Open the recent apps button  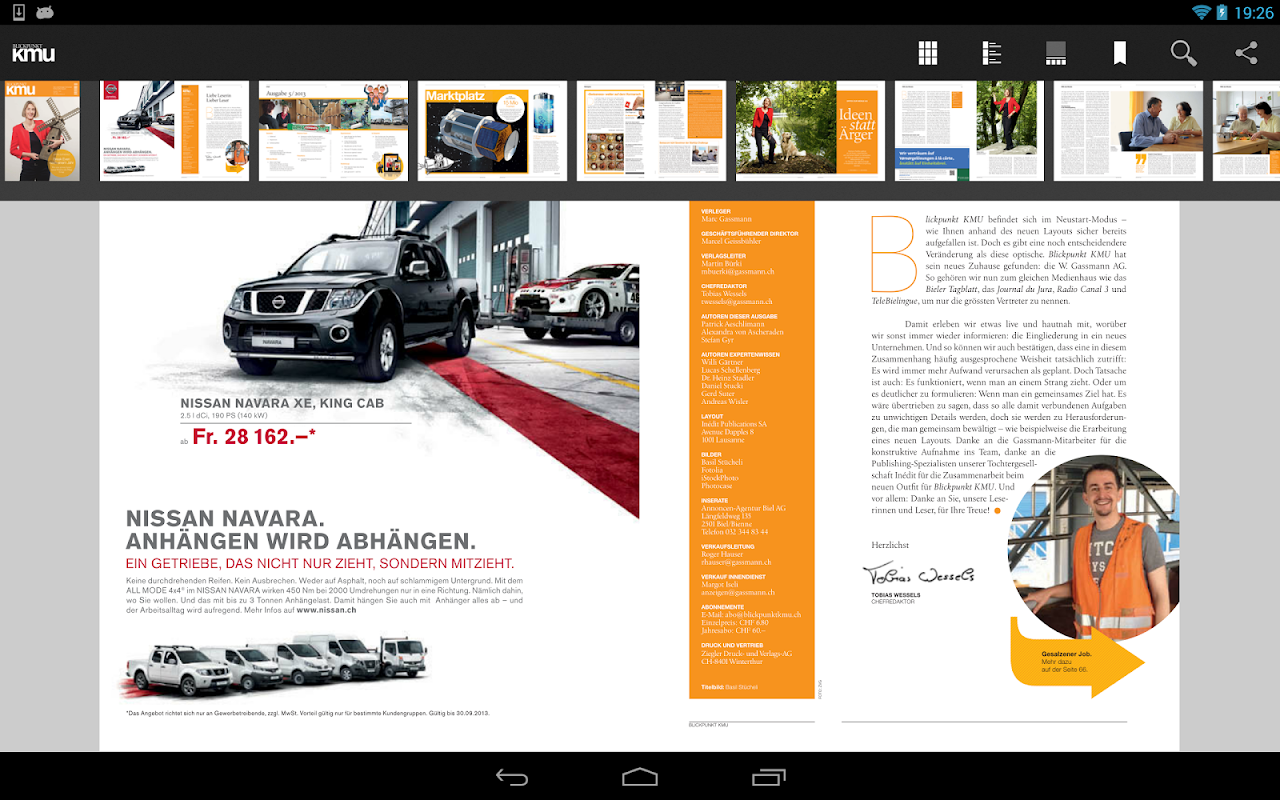[768, 777]
